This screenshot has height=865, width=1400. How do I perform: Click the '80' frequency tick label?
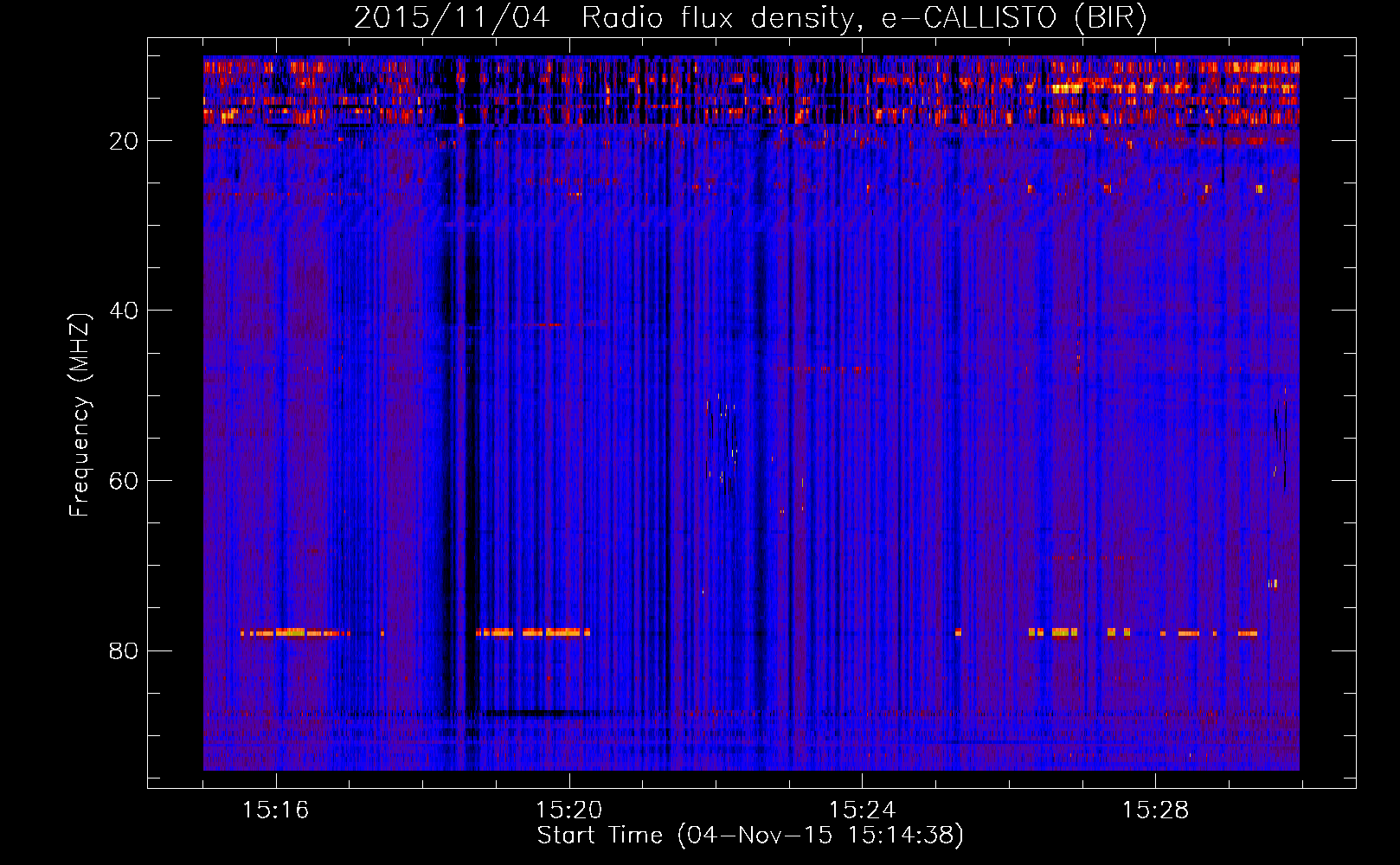[x=124, y=650]
